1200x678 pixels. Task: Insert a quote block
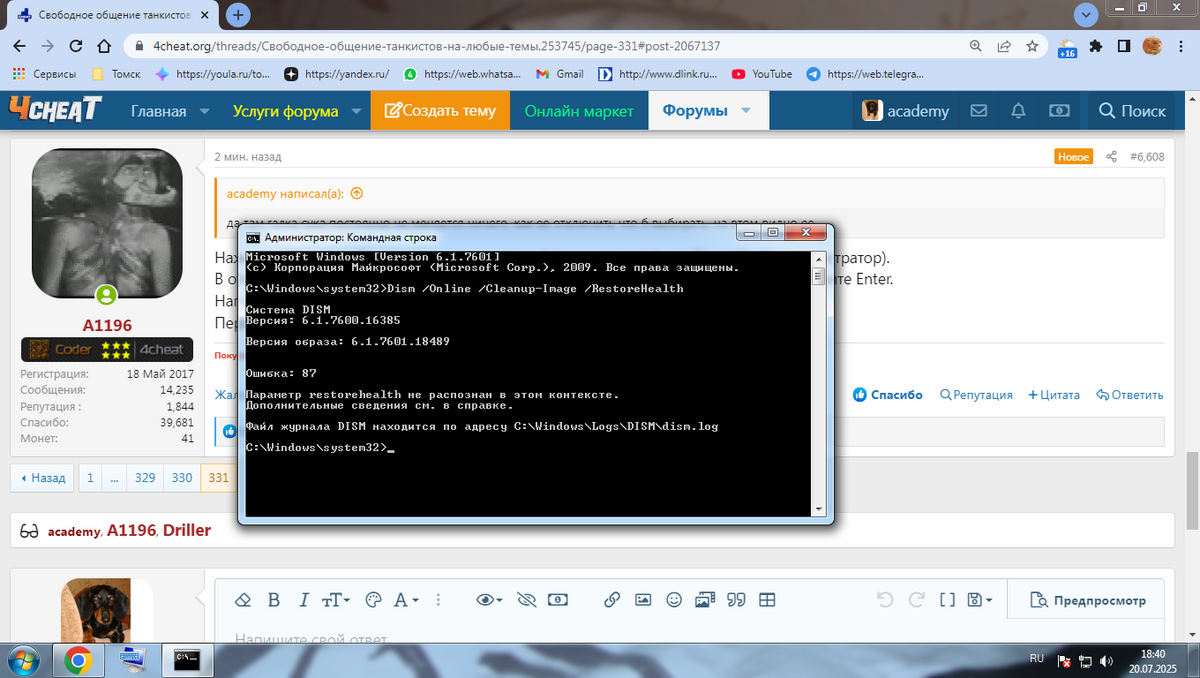tap(736, 600)
